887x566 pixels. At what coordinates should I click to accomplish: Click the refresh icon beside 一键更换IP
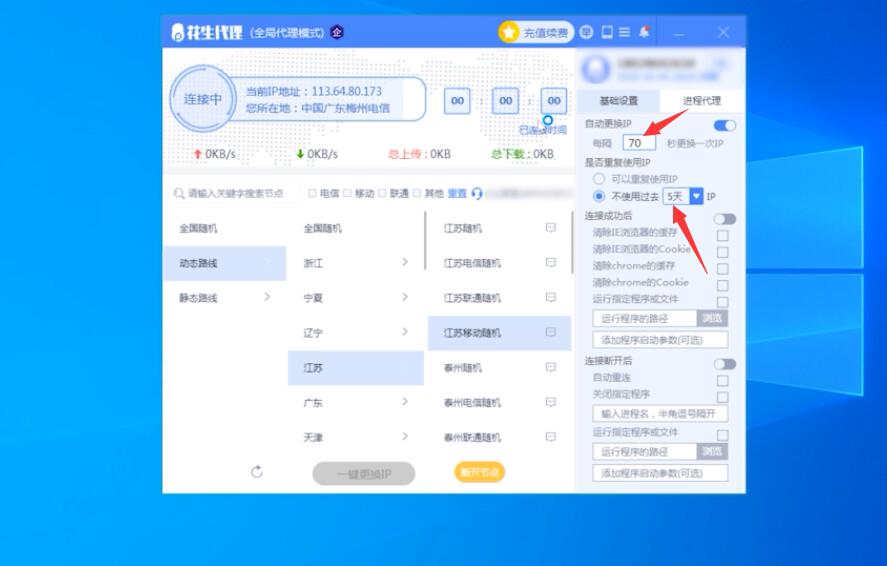[257, 472]
